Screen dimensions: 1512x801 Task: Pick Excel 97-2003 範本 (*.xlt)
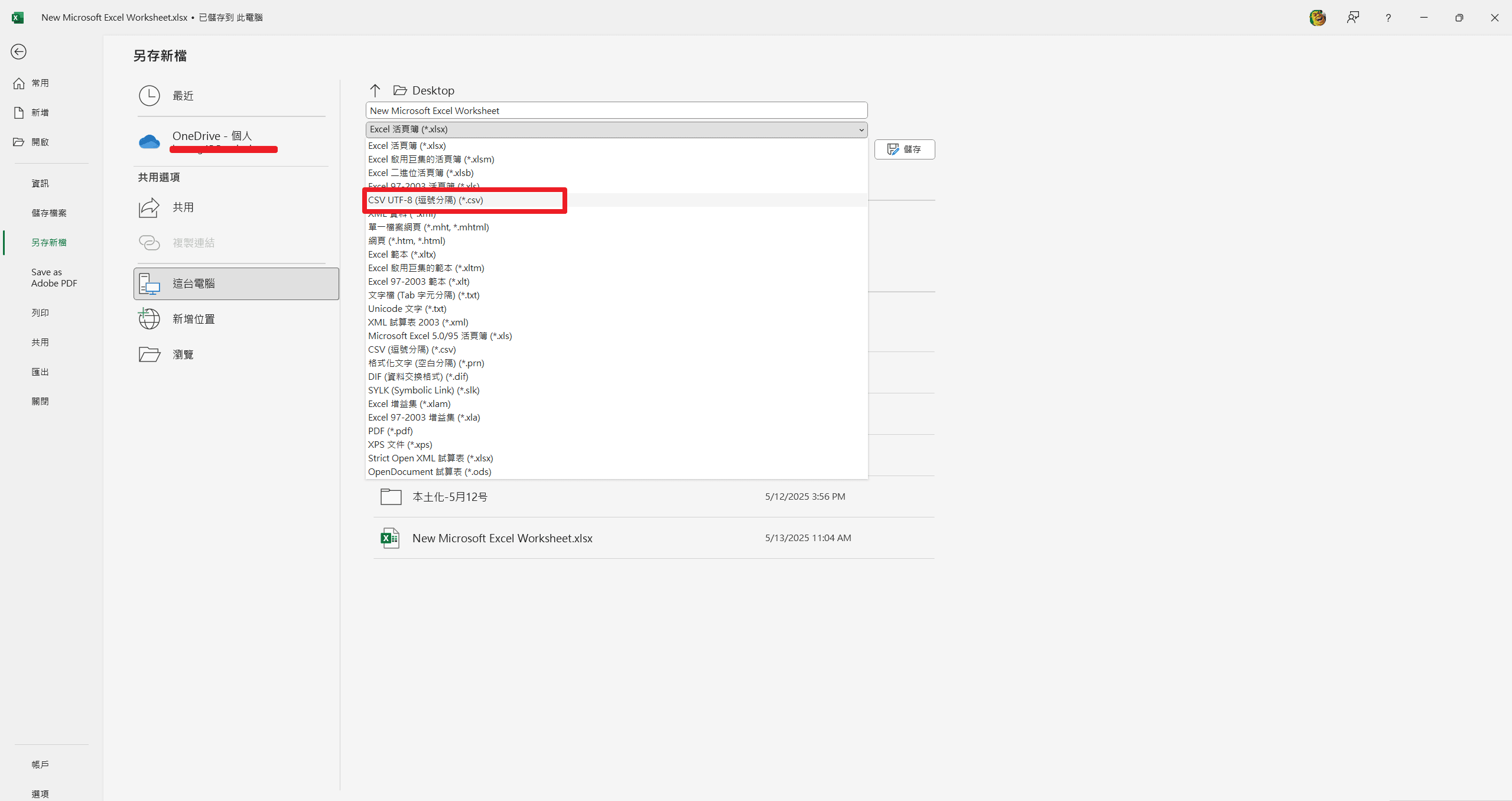616,282
